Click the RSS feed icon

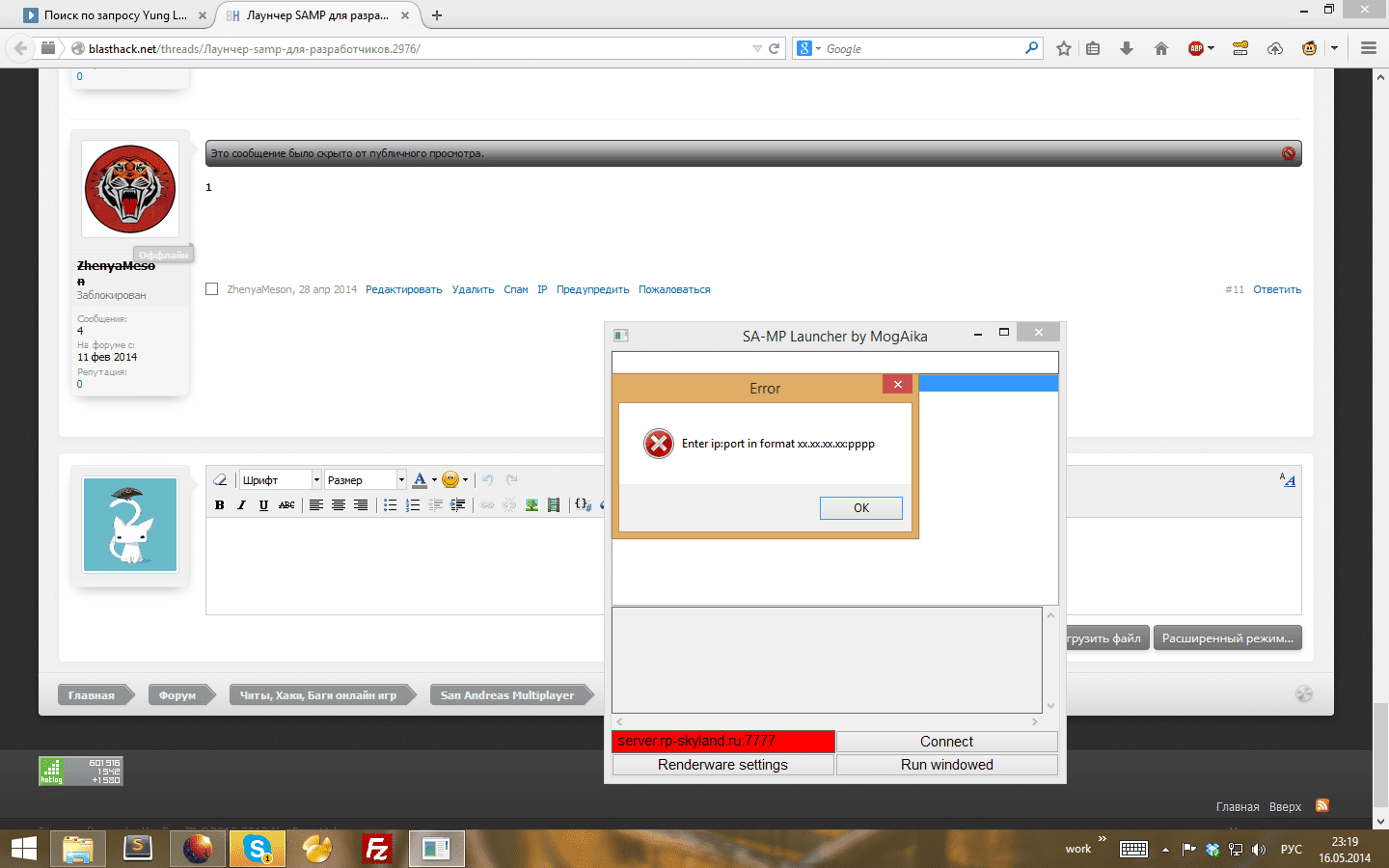pyautogui.click(x=1322, y=806)
